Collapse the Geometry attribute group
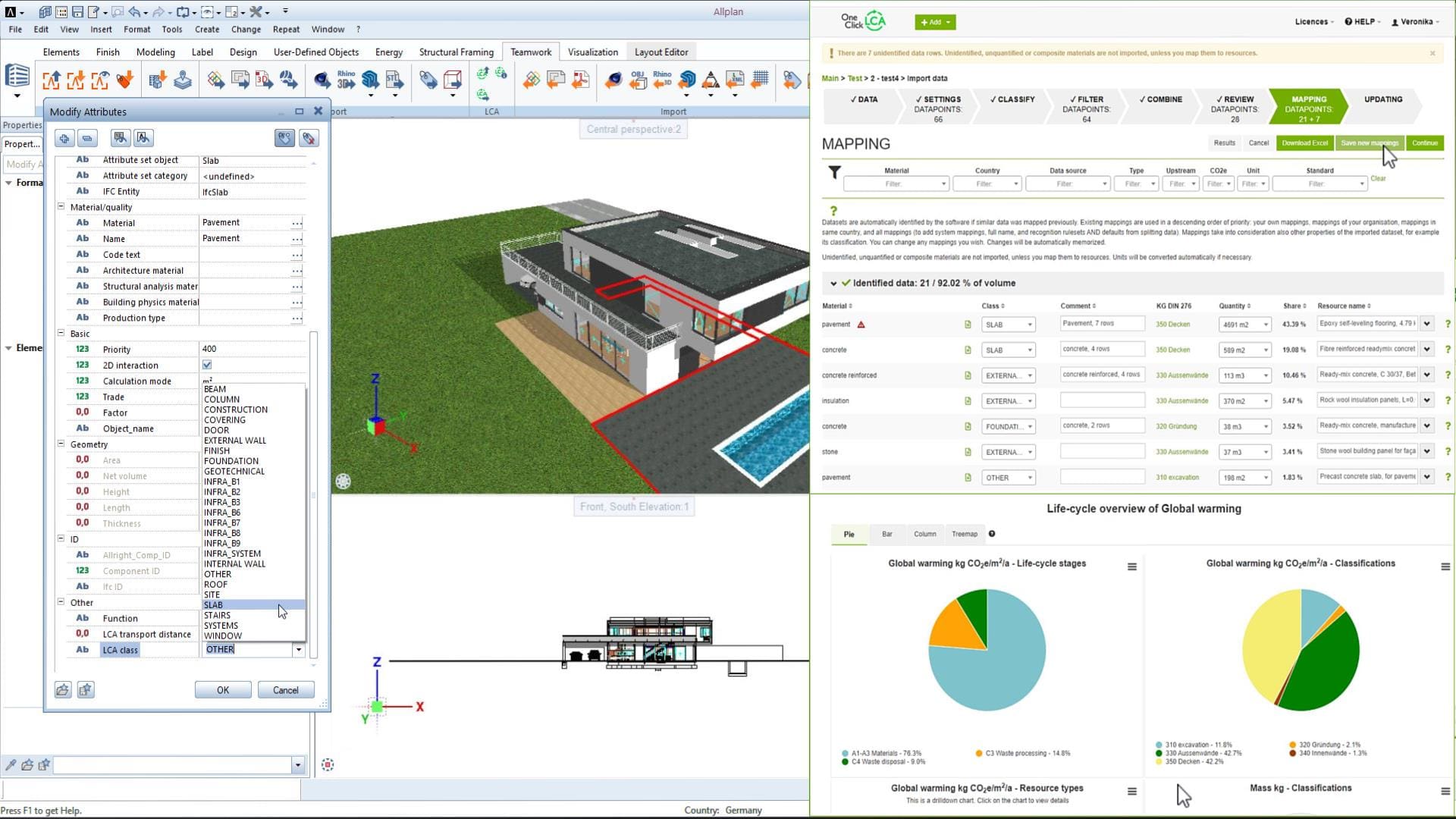 (61, 444)
